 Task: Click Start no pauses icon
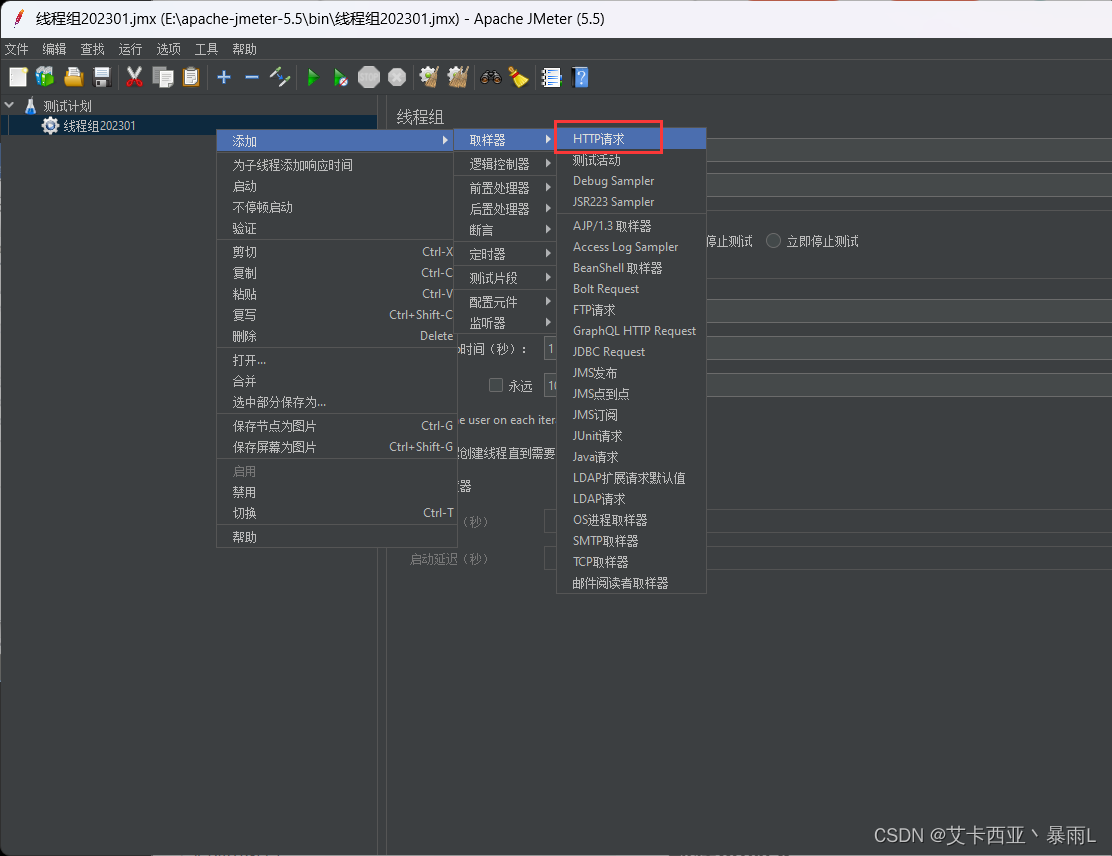pyautogui.click(x=340, y=77)
